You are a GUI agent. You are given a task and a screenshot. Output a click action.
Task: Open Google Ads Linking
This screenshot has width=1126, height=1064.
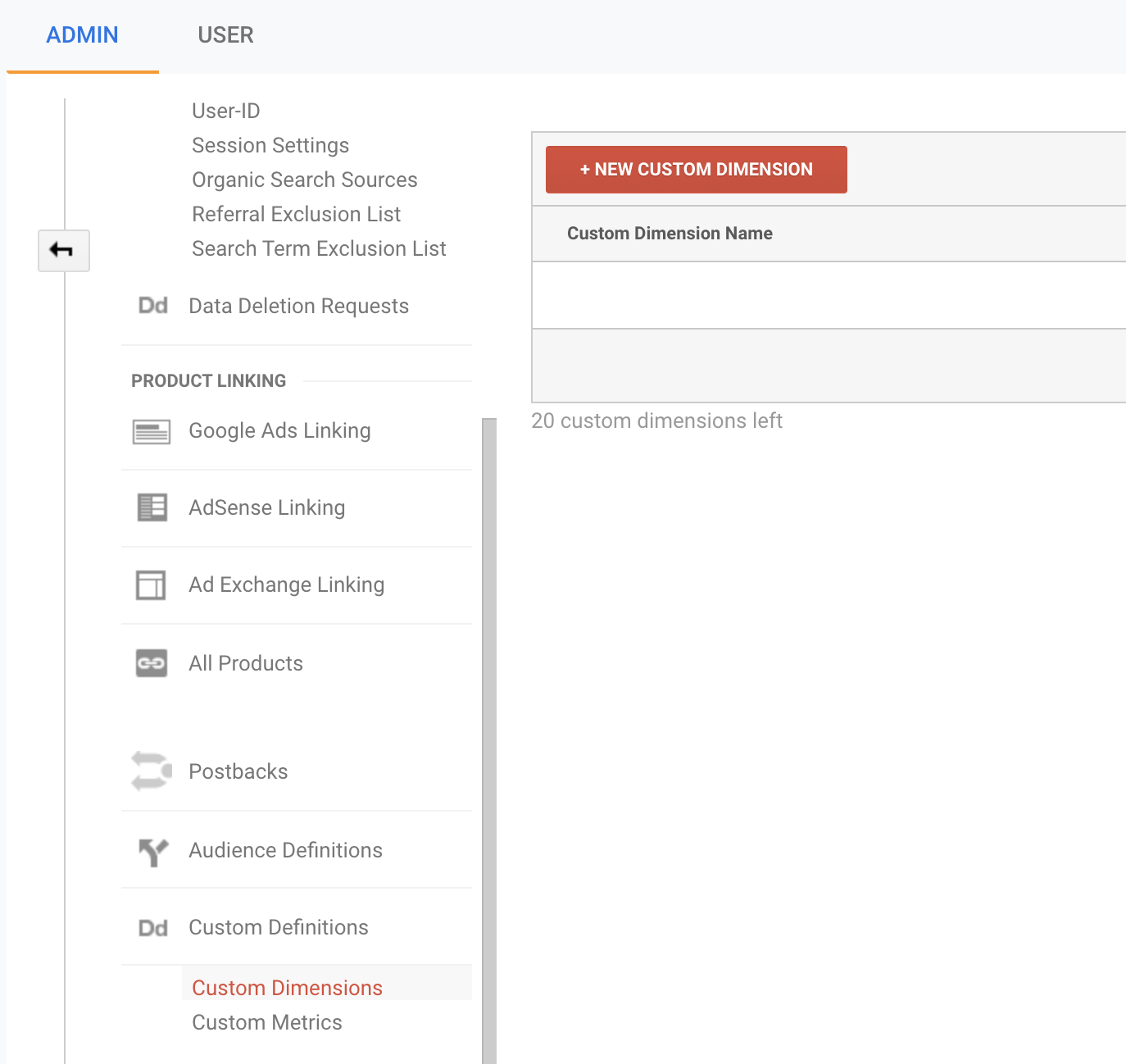point(280,431)
